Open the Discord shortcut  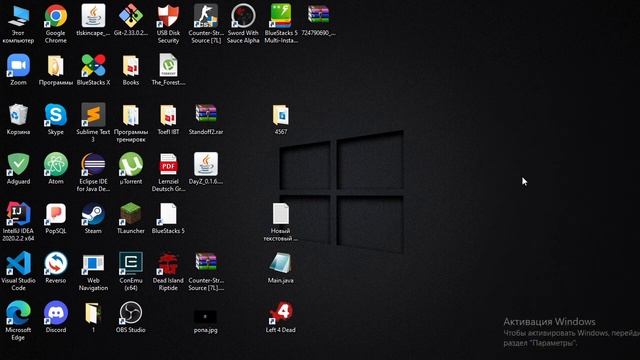[x=56, y=313]
